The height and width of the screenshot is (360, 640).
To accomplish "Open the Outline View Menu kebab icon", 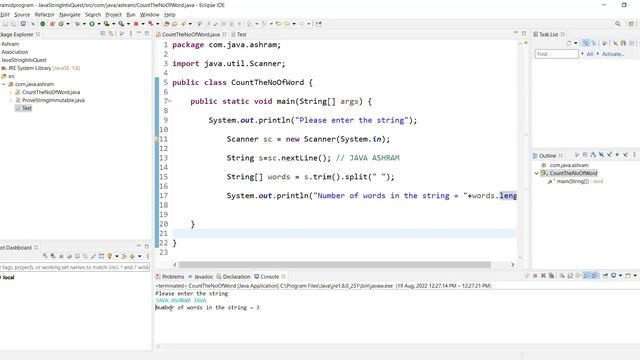I will [634, 155].
